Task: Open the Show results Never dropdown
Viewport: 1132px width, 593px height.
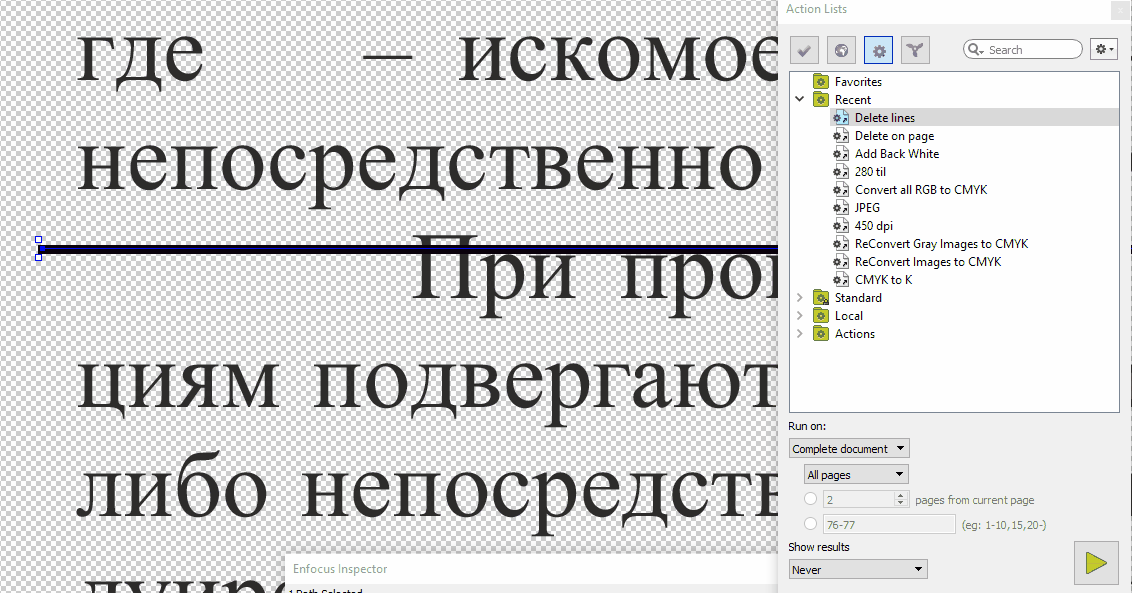Action: (858, 569)
